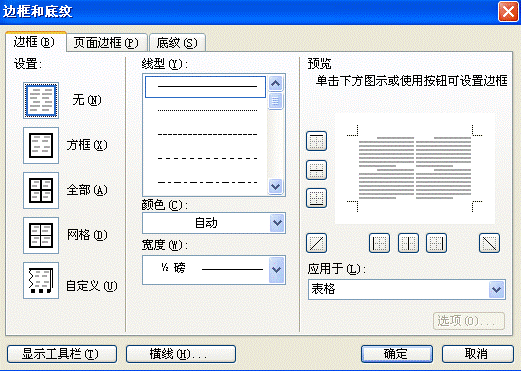Select the 自定义 (Custom) border setting icon
521x371 pixels.
(41, 280)
